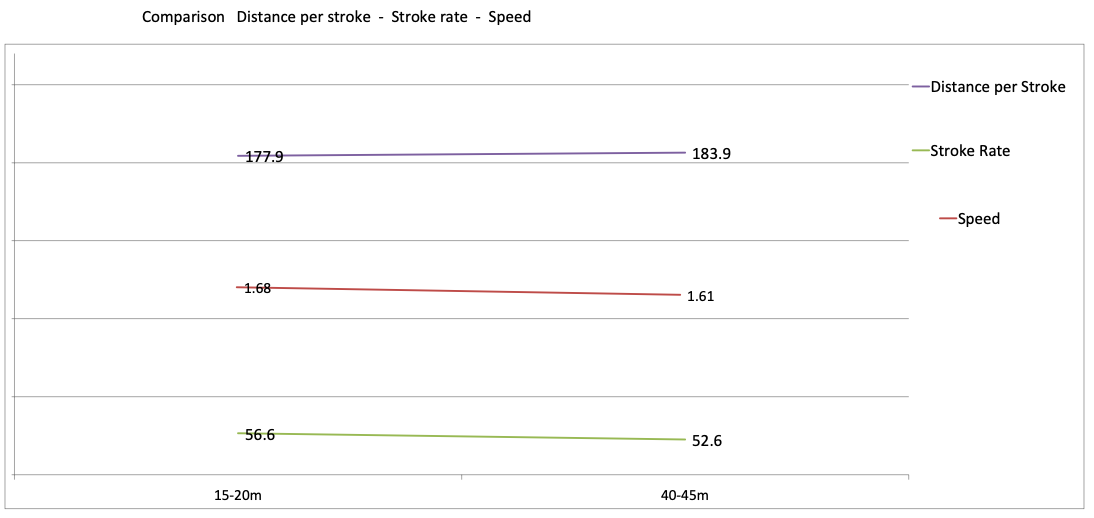The height and width of the screenshot is (518, 1094).
Task: Click the green Stroke Rate legend swatch
Action: [x=921, y=150]
